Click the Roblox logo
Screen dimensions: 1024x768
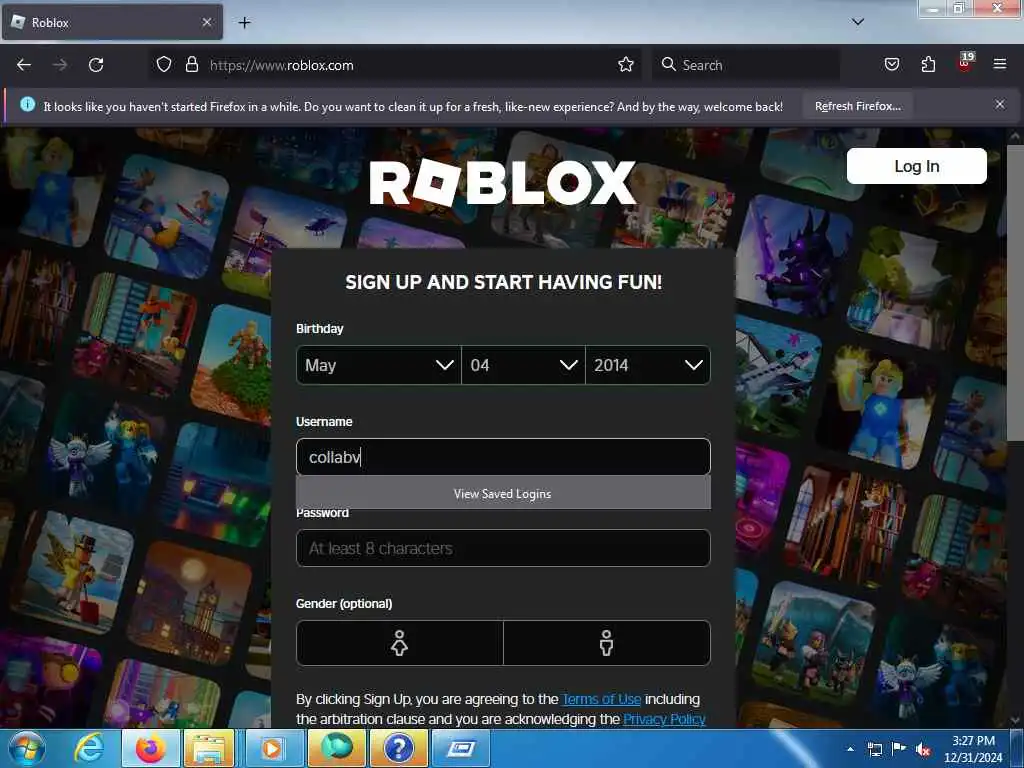(503, 183)
